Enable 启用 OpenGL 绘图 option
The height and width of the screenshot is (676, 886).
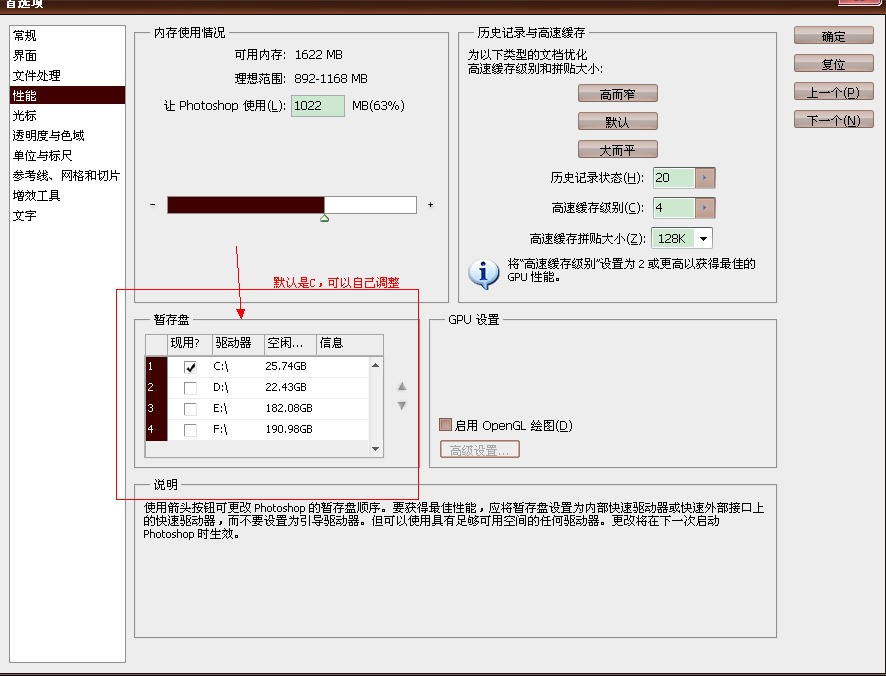pyautogui.click(x=444, y=425)
